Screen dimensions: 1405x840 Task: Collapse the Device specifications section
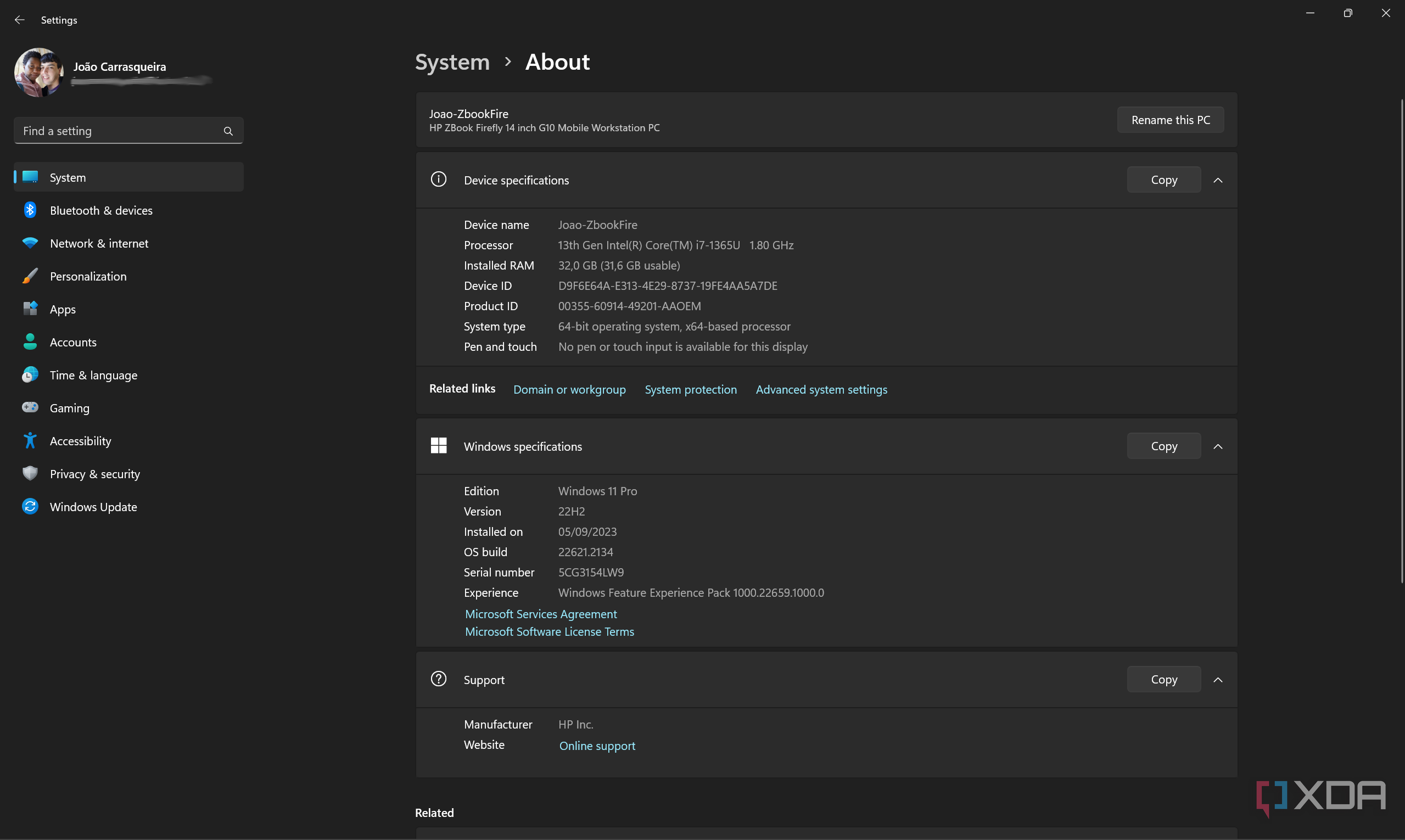pyautogui.click(x=1218, y=180)
